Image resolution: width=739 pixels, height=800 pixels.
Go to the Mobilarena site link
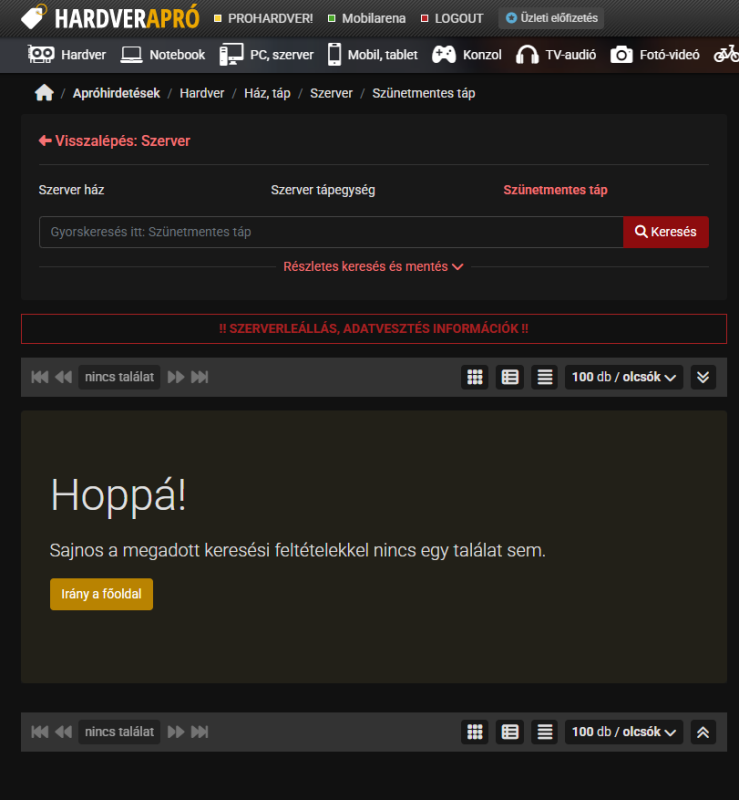[367, 18]
